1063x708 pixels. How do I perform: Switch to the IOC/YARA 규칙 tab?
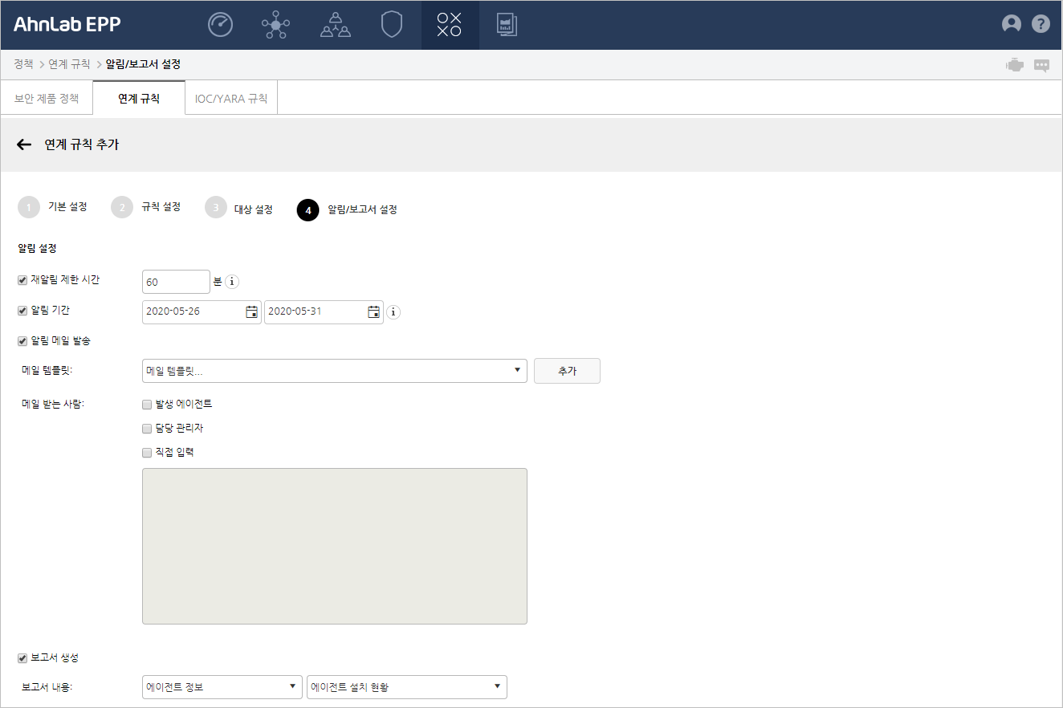tap(231, 99)
